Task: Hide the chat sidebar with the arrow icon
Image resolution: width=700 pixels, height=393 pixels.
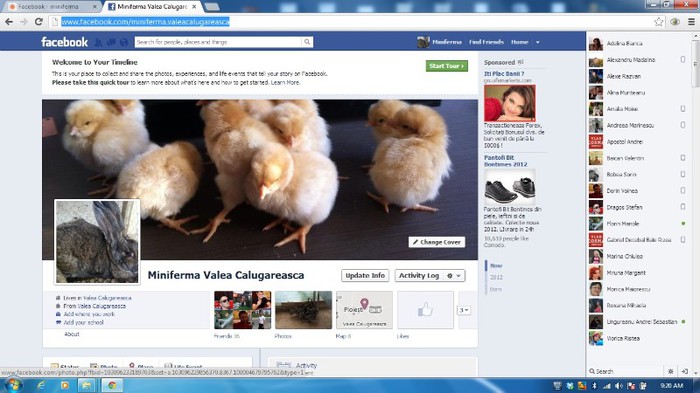Action: (684, 371)
